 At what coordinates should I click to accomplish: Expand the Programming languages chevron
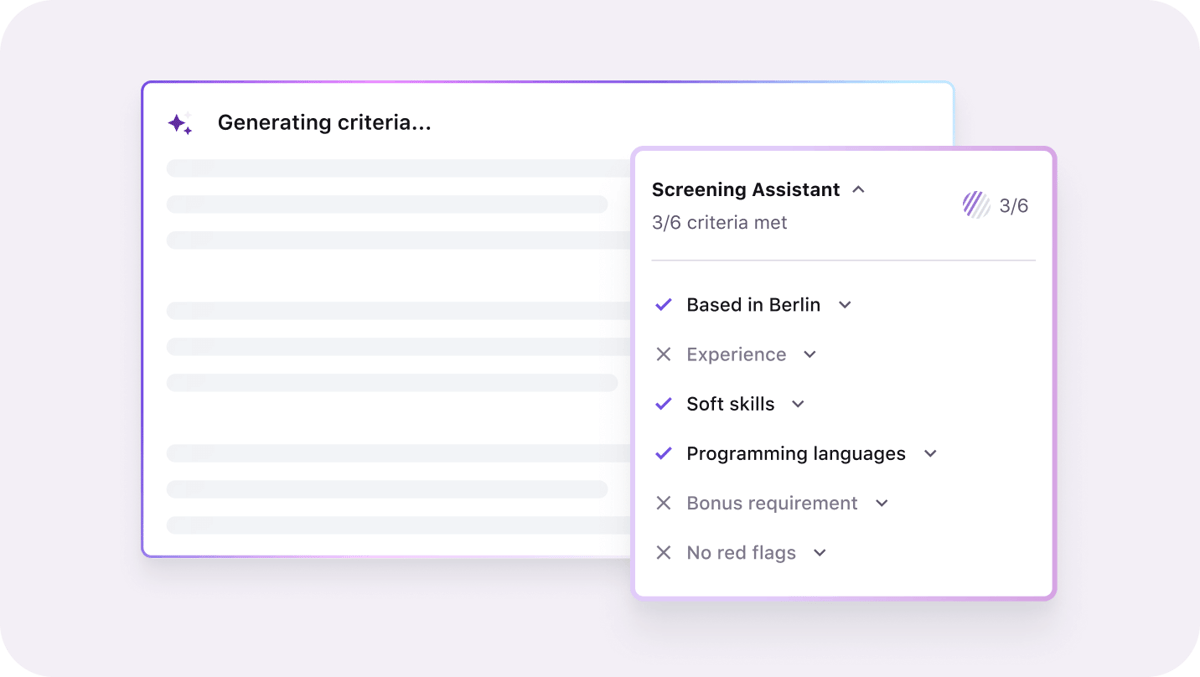pos(930,454)
